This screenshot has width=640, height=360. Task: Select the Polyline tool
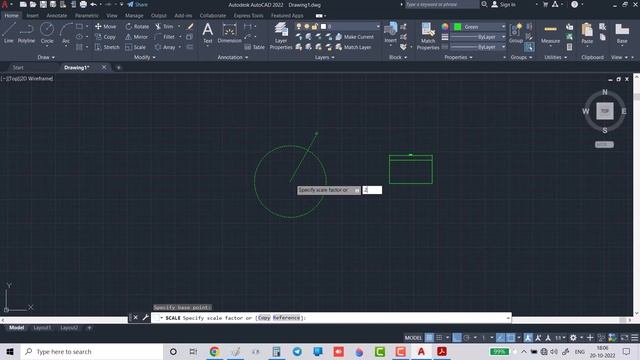(26, 33)
